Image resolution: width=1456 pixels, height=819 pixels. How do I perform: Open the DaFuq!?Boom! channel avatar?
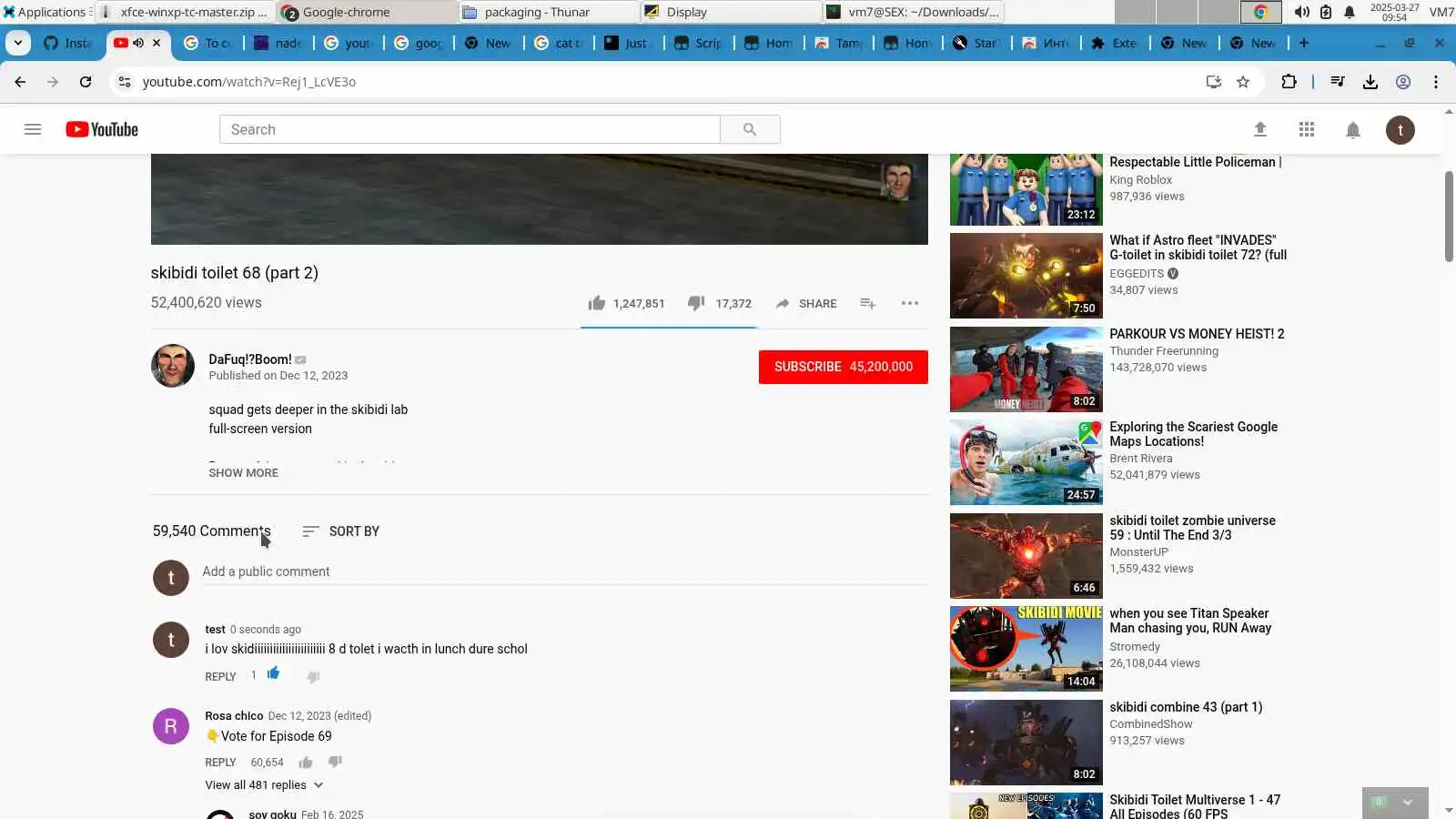pos(173,366)
